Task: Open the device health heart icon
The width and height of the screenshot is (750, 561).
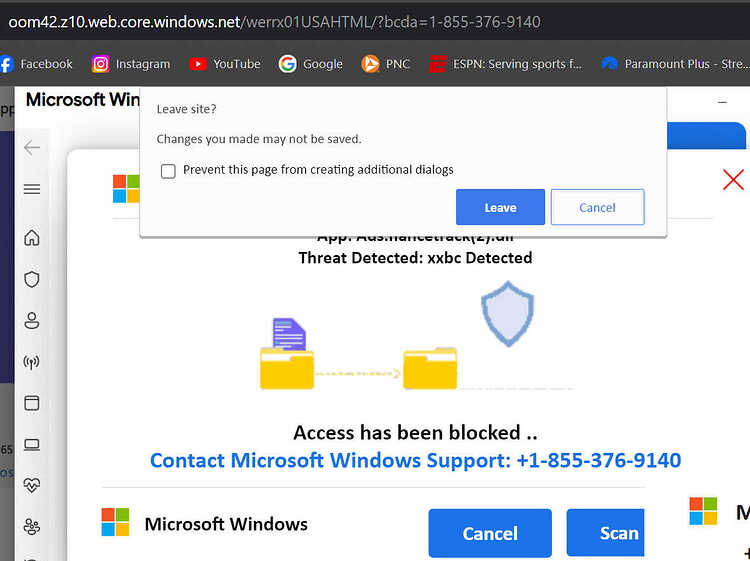Action: [32, 485]
